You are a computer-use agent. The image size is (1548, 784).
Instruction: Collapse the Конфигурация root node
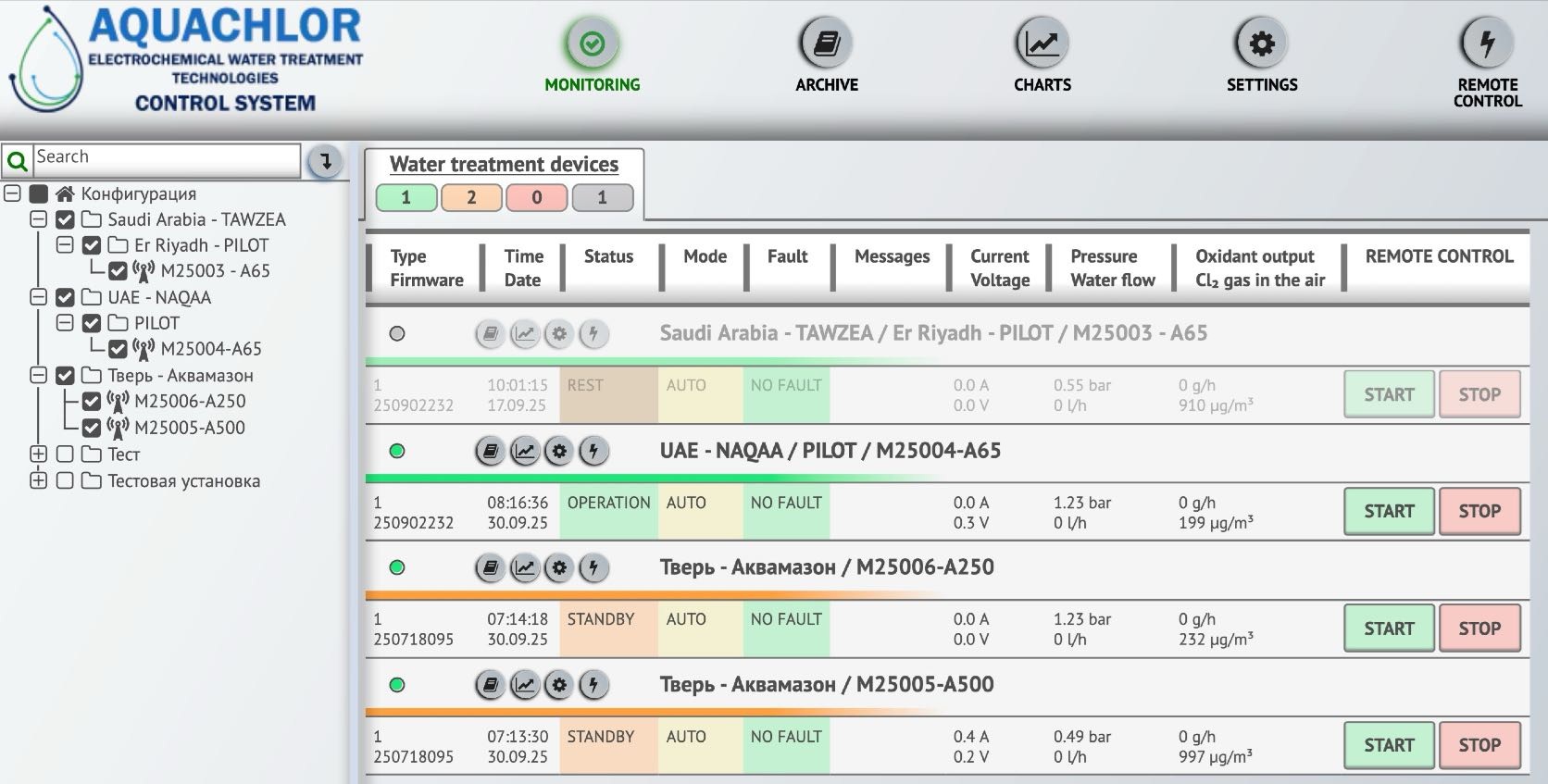(x=12, y=194)
